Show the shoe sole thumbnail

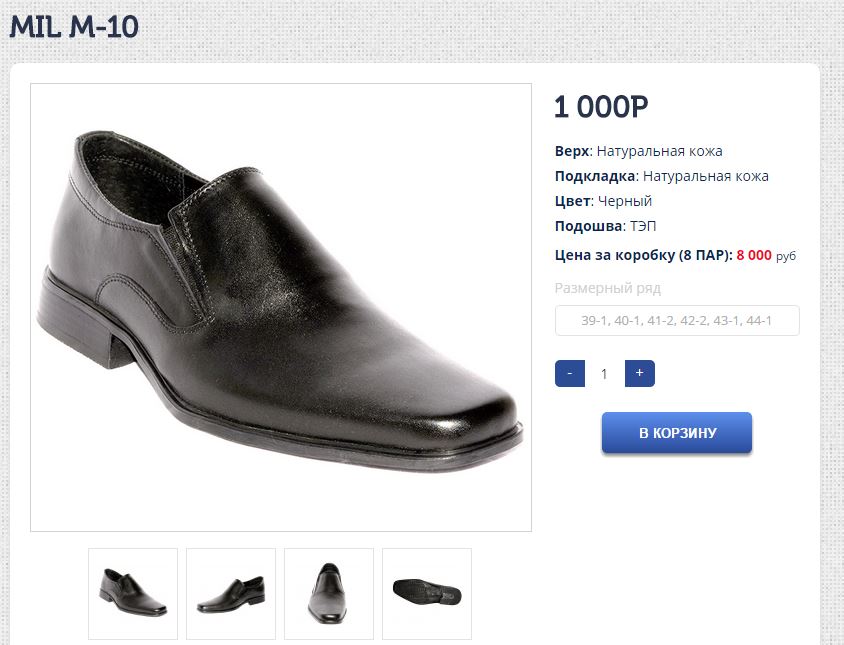pyautogui.click(x=427, y=593)
